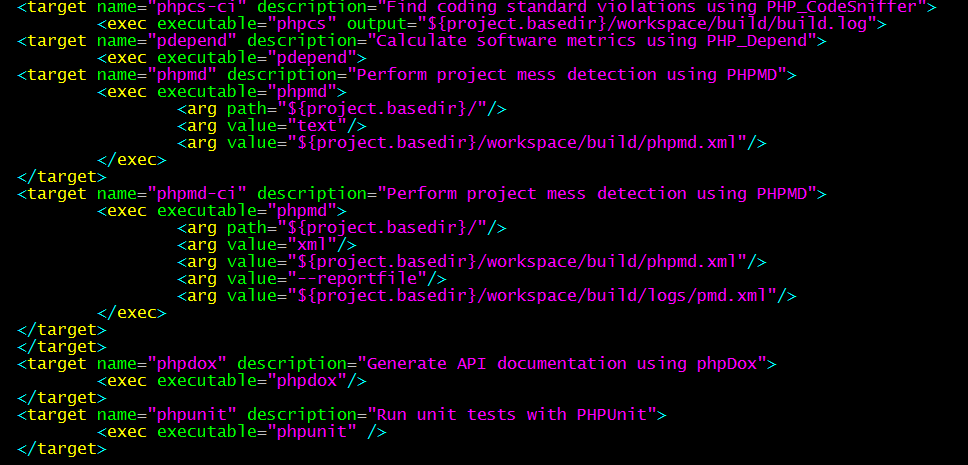968x465 pixels.
Task: Select the description "Run unit tests with PHPUnit"
Action: (x=512, y=414)
